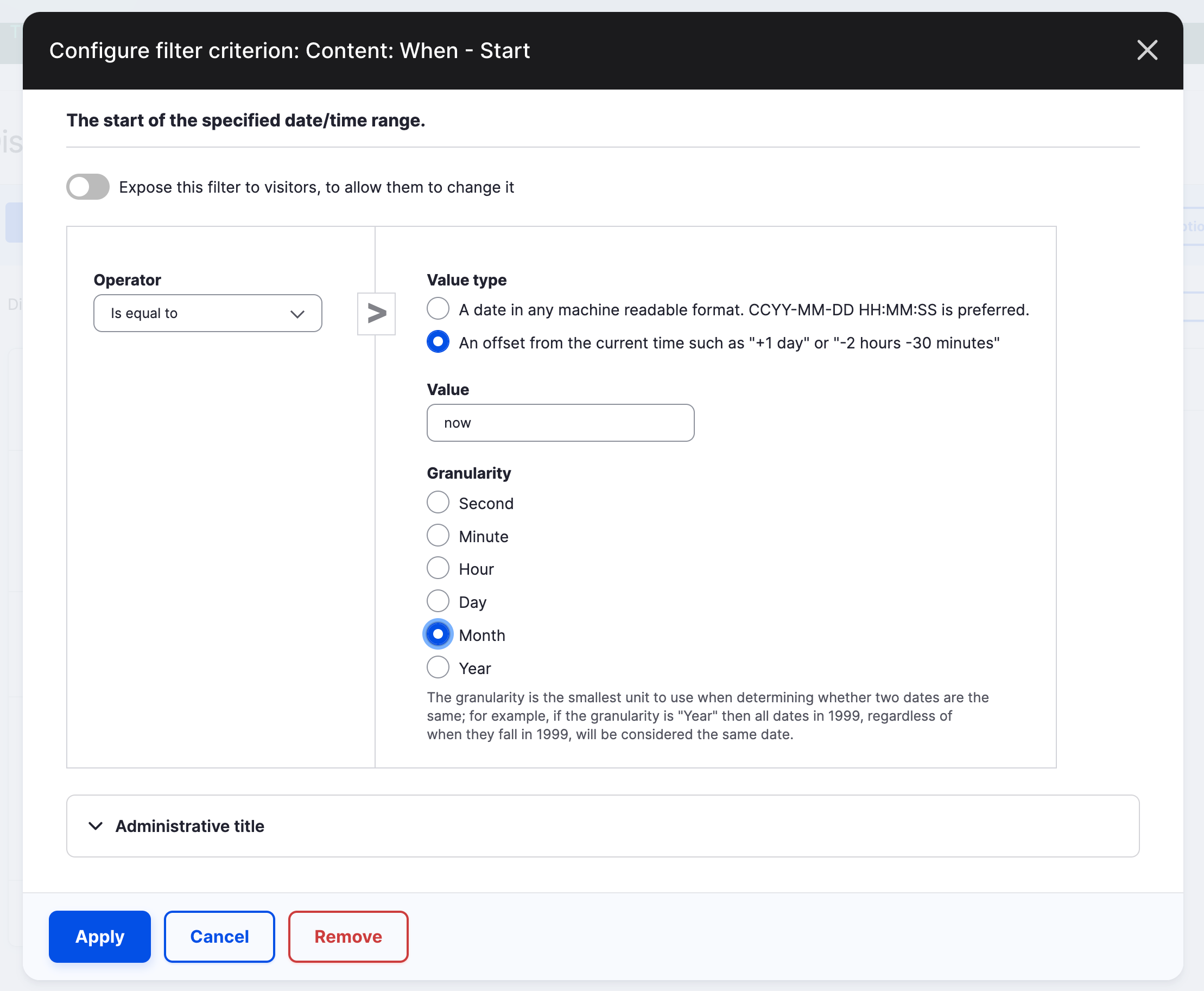The width and height of the screenshot is (1204, 991).
Task: Set granularity to Minute
Action: tap(438, 535)
